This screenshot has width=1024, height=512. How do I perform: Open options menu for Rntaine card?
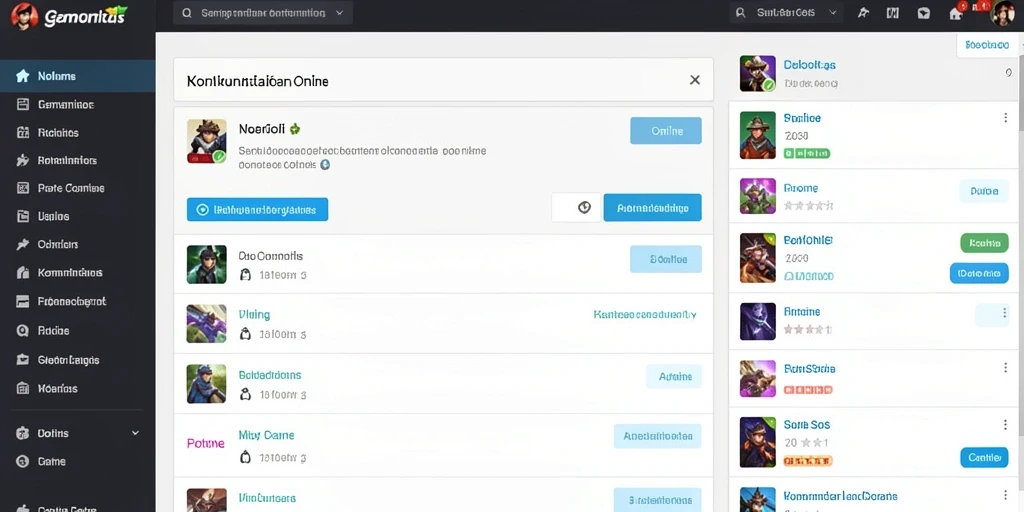click(x=1005, y=314)
